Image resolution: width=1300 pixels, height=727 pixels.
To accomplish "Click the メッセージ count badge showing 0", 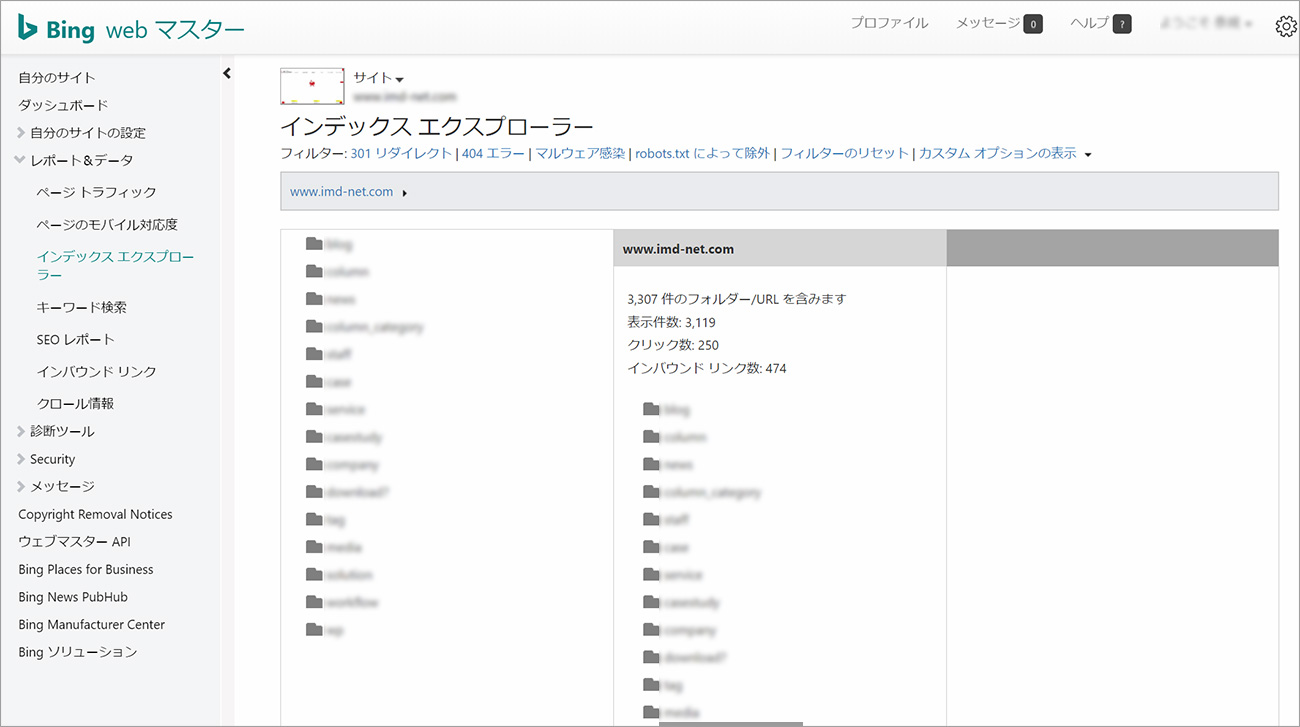I will point(1033,23).
